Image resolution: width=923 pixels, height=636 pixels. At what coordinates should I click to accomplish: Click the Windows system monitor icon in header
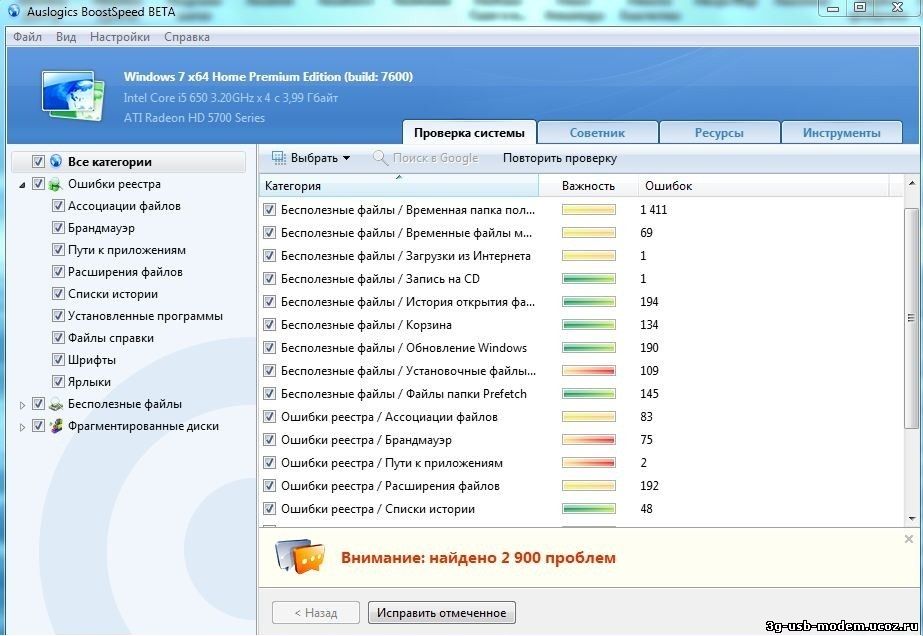[x=73, y=95]
